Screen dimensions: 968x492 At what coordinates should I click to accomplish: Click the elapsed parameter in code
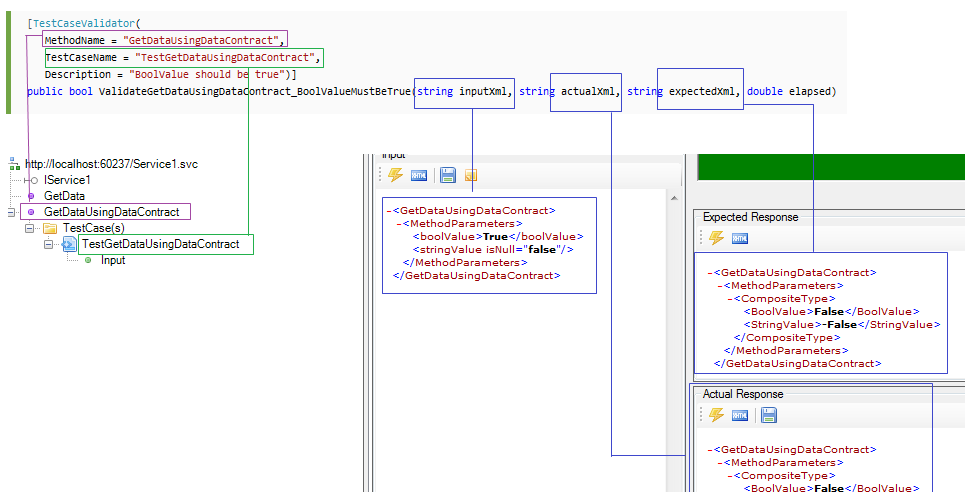tap(809, 91)
